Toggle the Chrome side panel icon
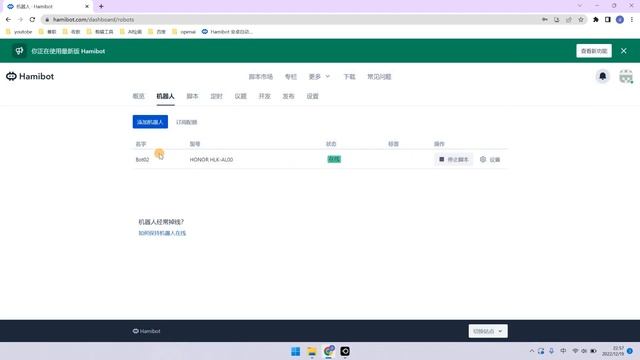This screenshot has width=640, height=360. tap(608, 20)
